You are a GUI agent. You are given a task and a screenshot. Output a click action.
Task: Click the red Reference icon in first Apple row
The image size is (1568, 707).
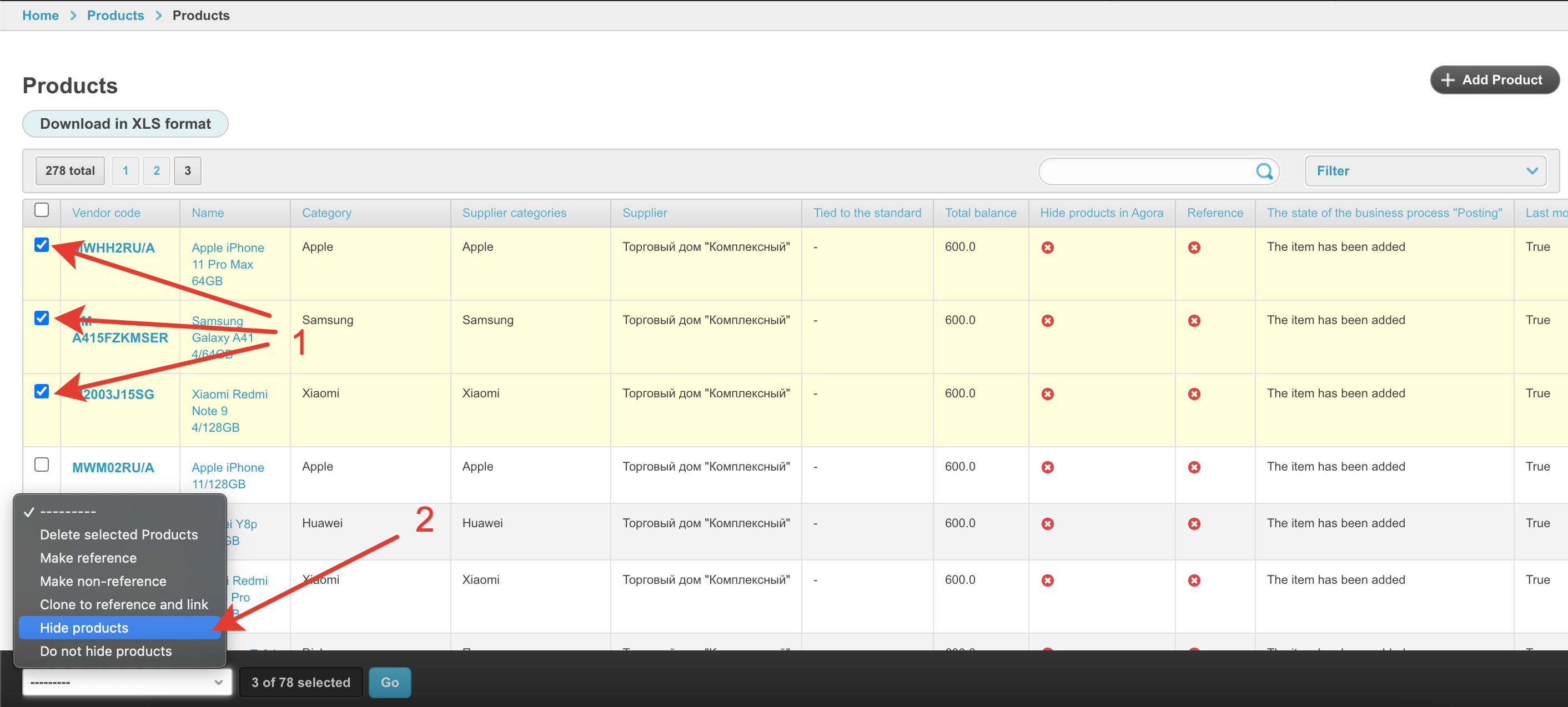(1194, 248)
